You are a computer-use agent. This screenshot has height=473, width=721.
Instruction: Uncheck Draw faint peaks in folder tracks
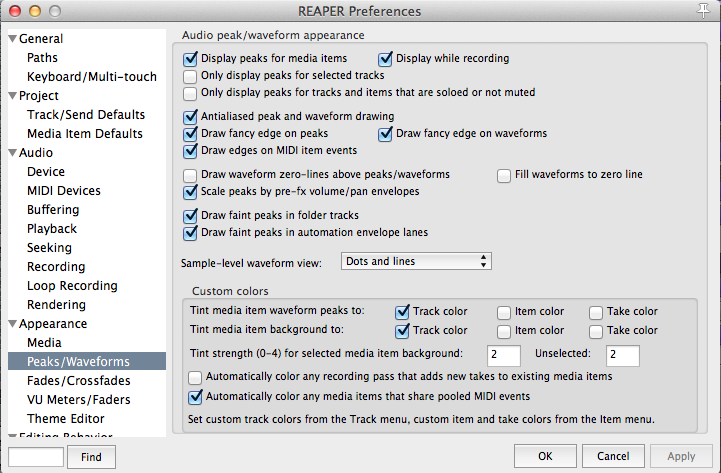pos(190,216)
